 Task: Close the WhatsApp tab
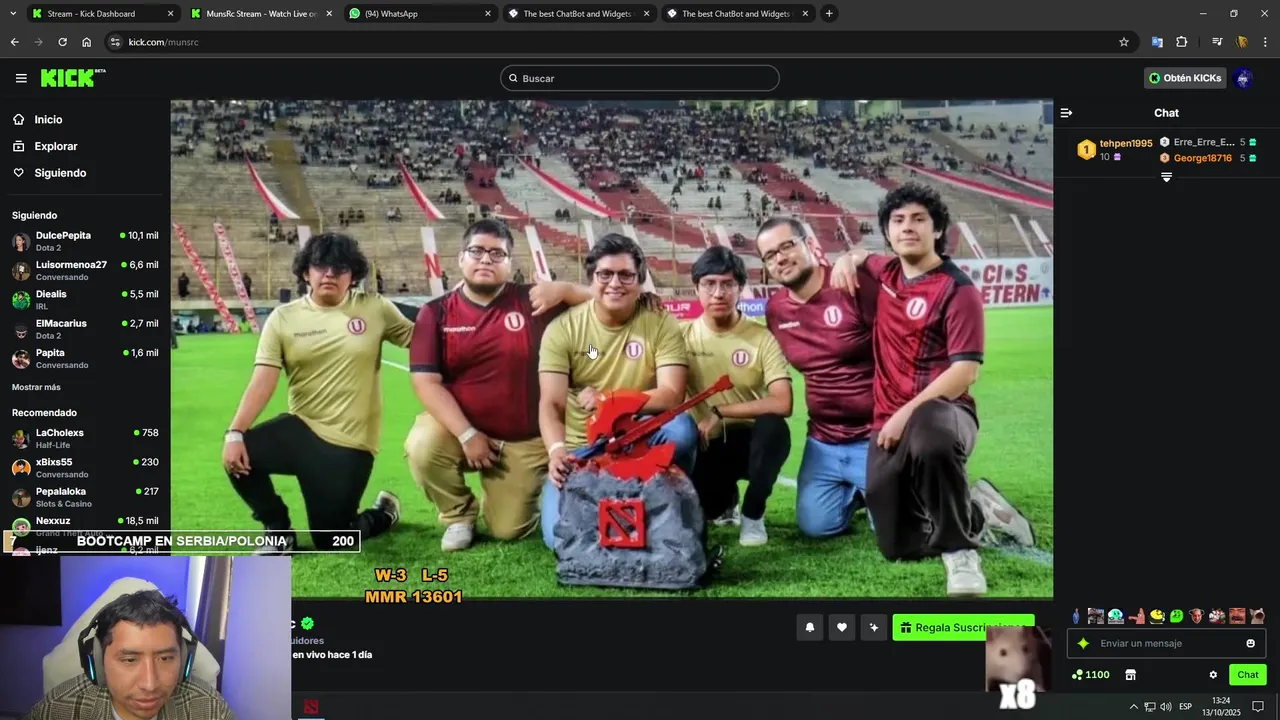pyautogui.click(x=488, y=14)
